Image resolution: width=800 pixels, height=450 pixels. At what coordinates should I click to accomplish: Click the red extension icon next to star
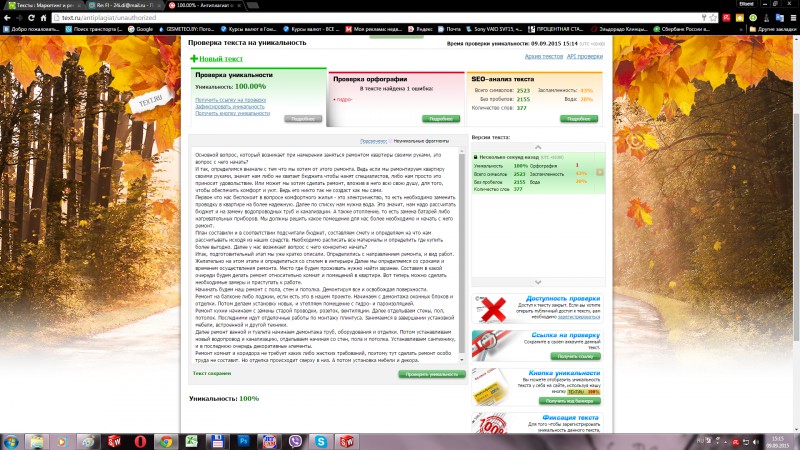click(726, 18)
